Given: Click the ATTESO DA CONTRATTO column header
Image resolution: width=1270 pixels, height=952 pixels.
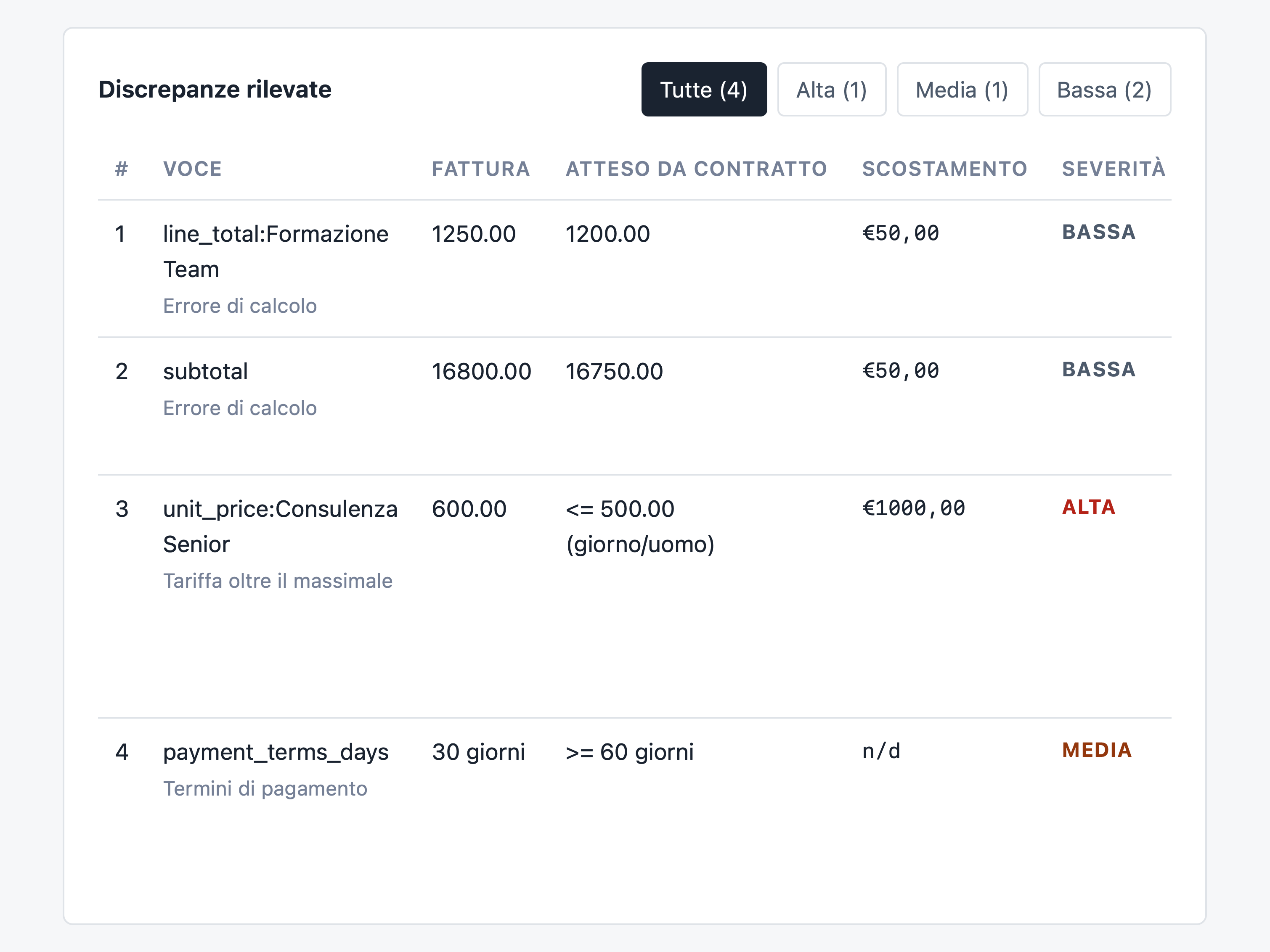Looking at the screenshot, I should [696, 169].
